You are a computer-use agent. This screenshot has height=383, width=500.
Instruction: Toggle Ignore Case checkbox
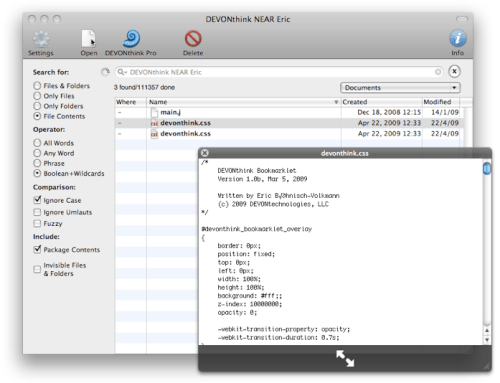pos(37,200)
